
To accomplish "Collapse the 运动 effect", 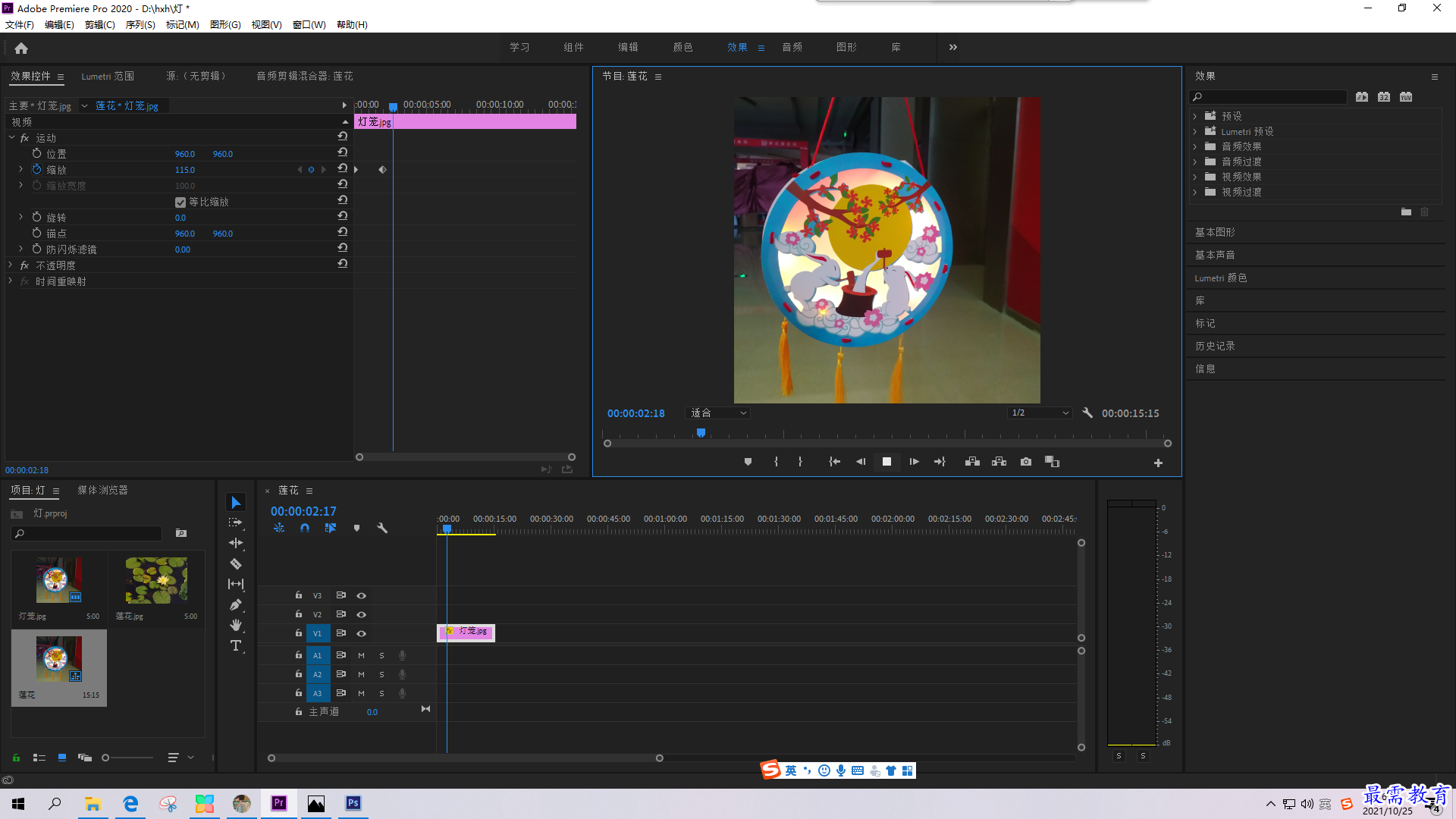I will (x=11, y=137).
